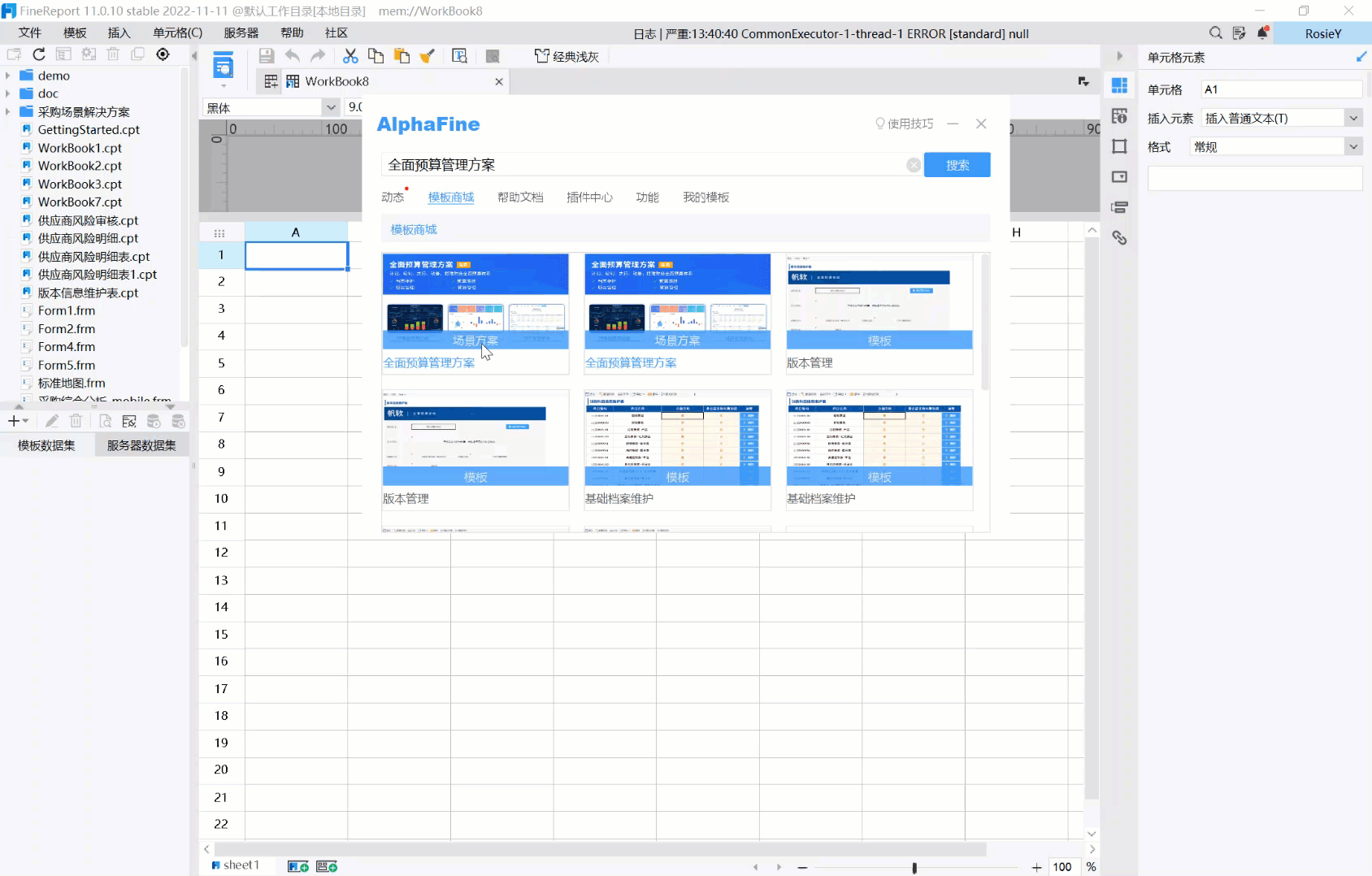Viewport: 1372px width, 876px height.
Task: Open the conditional attributes panel icon
Action: pyautogui.click(x=1119, y=207)
